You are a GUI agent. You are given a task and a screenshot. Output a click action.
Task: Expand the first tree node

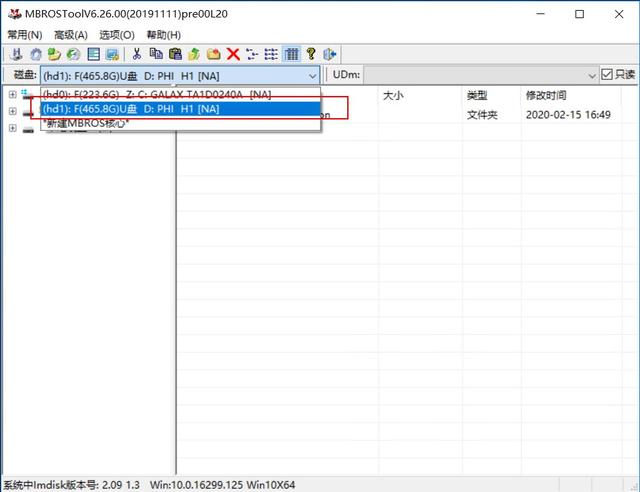[13, 95]
